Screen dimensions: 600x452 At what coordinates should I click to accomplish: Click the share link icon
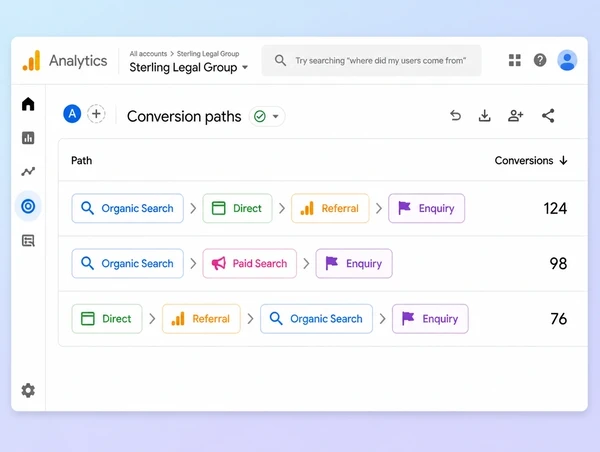548,115
